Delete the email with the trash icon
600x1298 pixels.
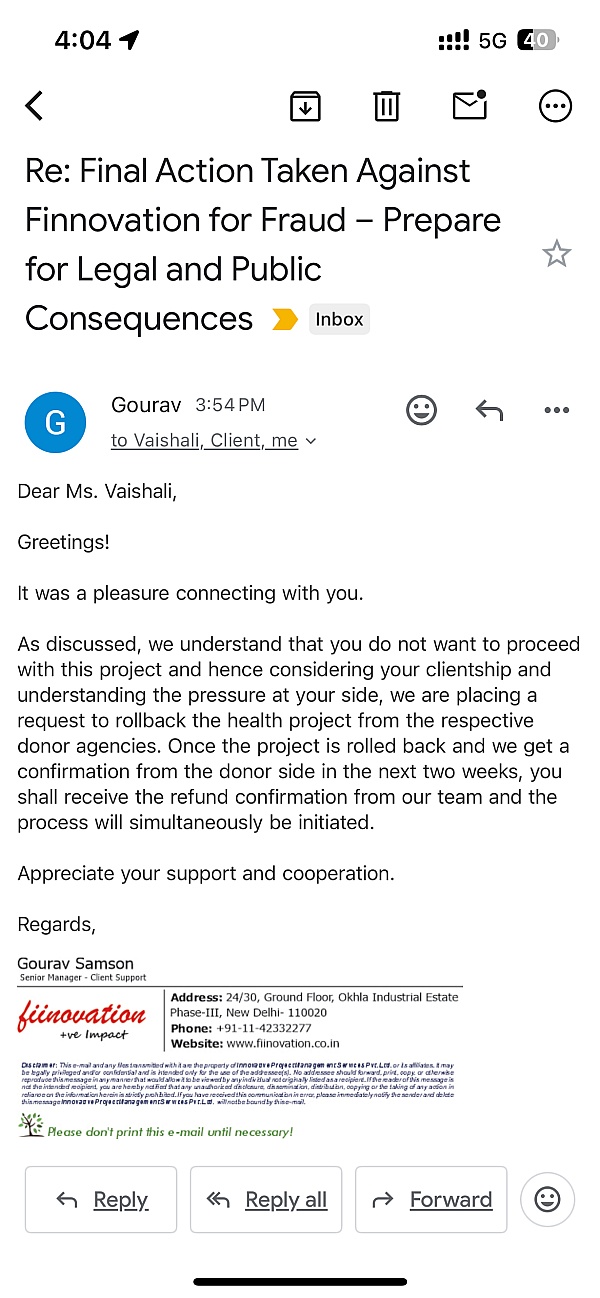coord(387,106)
